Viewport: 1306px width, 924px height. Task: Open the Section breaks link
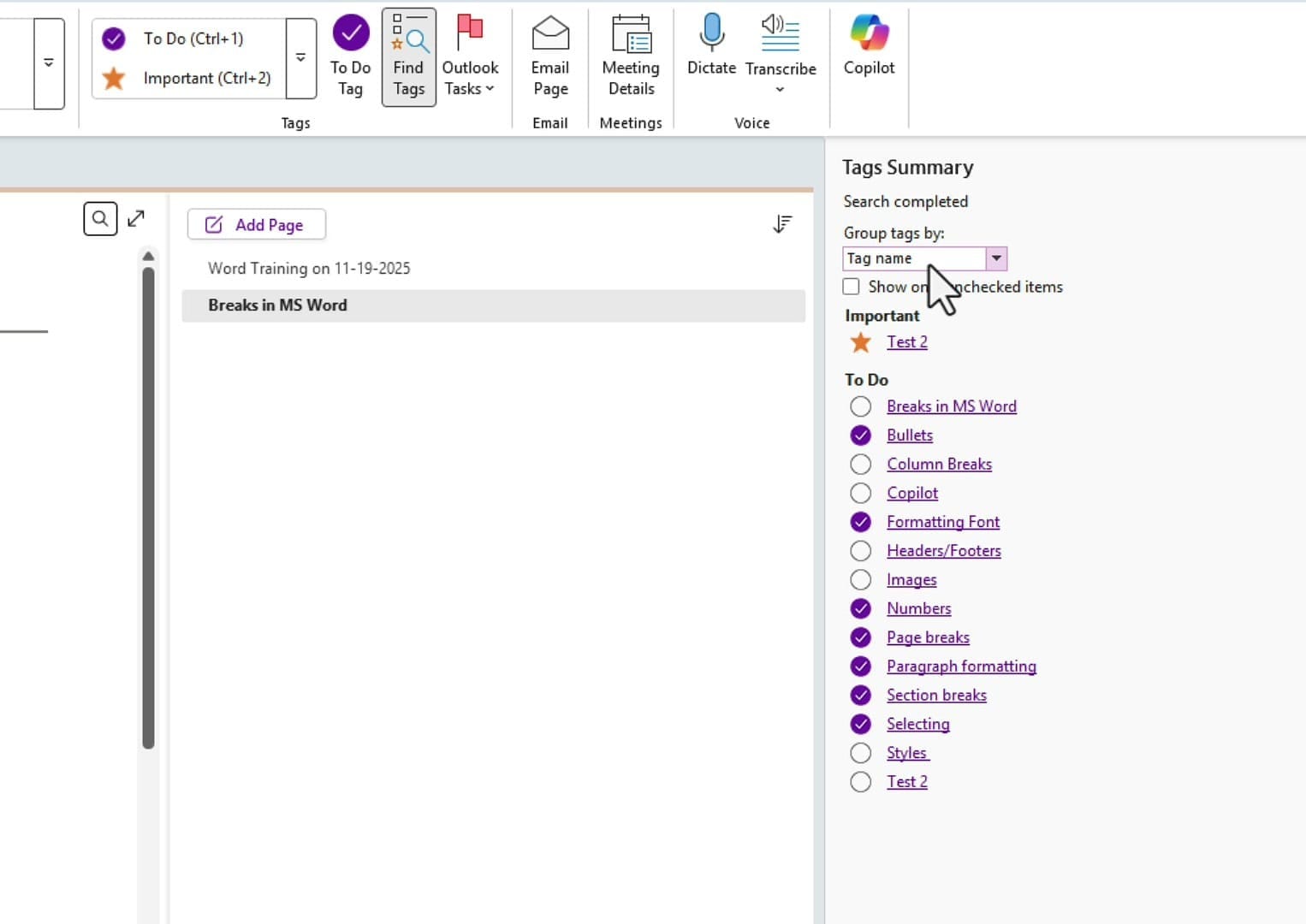click(x=935, y=695)
